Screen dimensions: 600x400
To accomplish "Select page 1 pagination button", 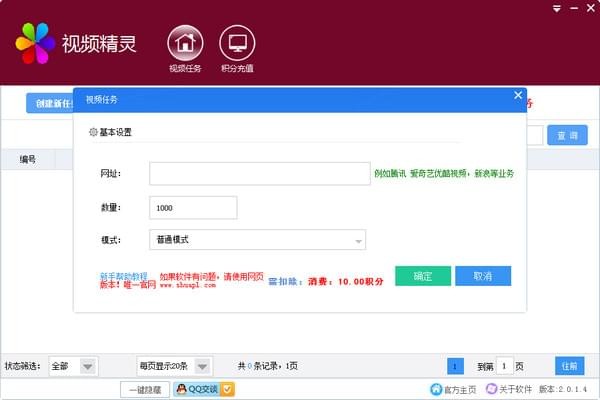I will click(x=455, y=366).
